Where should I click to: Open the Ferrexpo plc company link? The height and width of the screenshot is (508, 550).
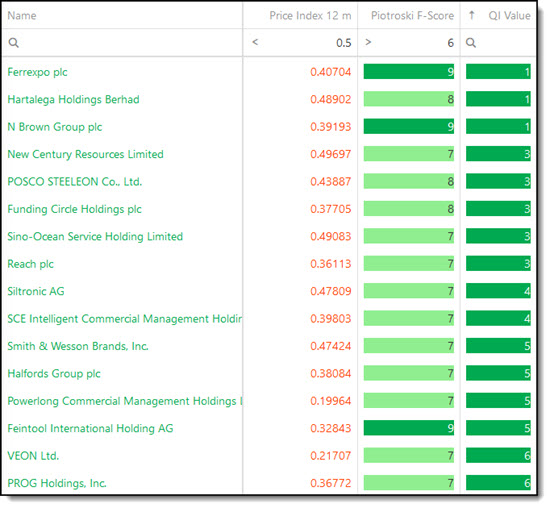[x=37, y=72]
